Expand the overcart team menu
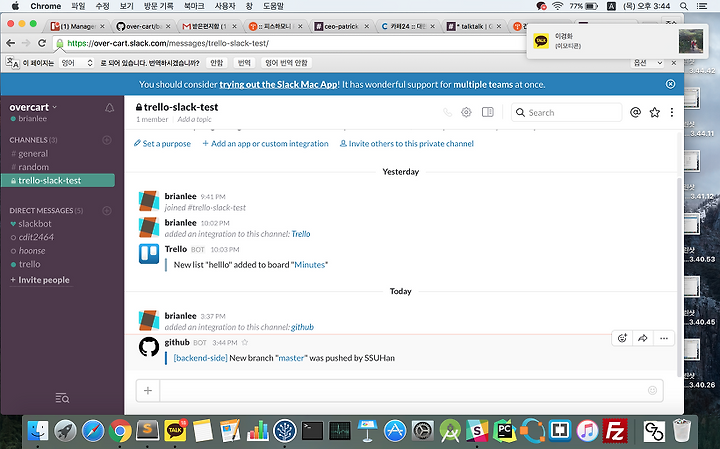 [x=33, y=107]
